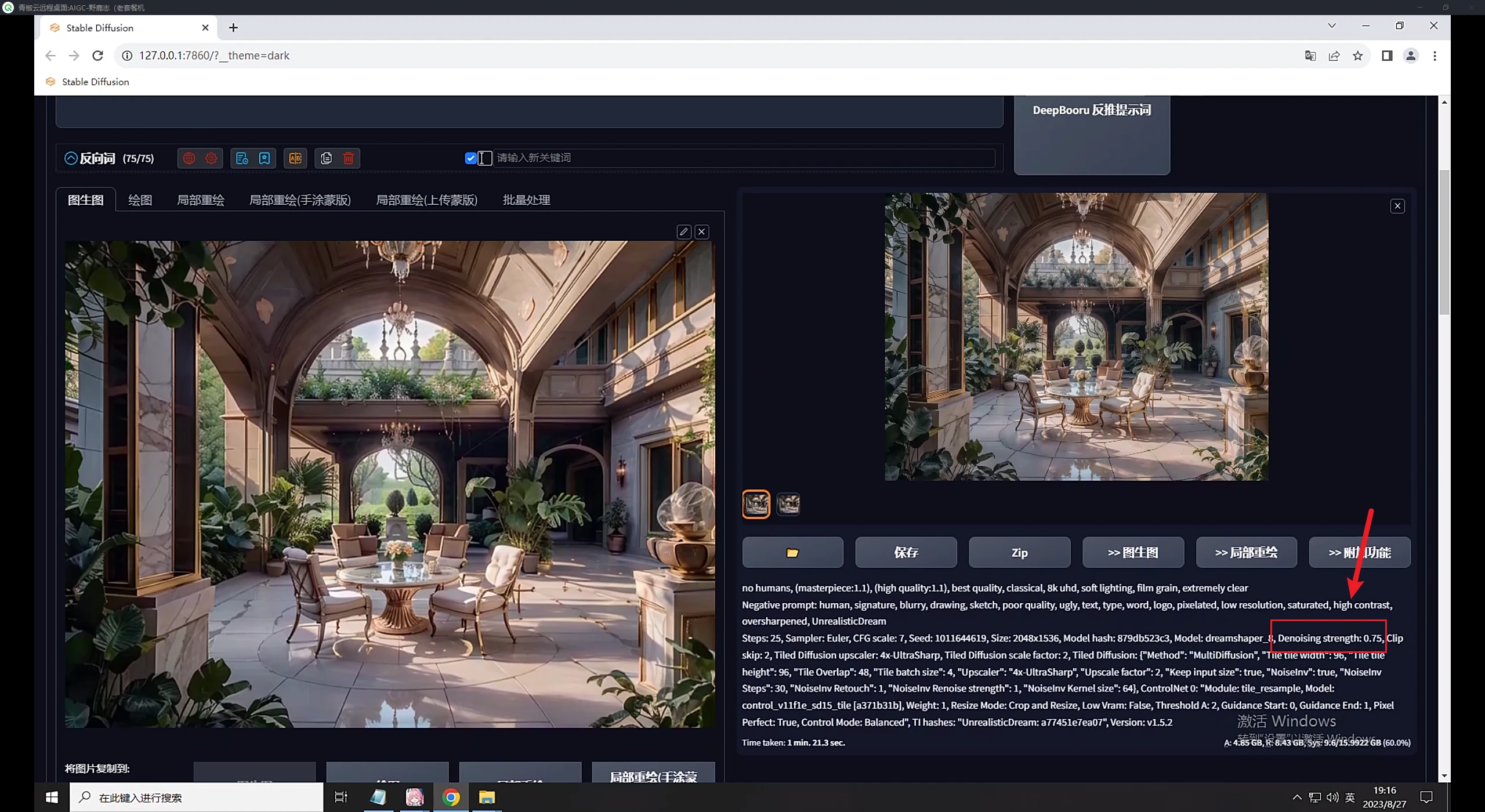
Task: Copy the negative prompt keywords
Action: (x=326, y=158)
